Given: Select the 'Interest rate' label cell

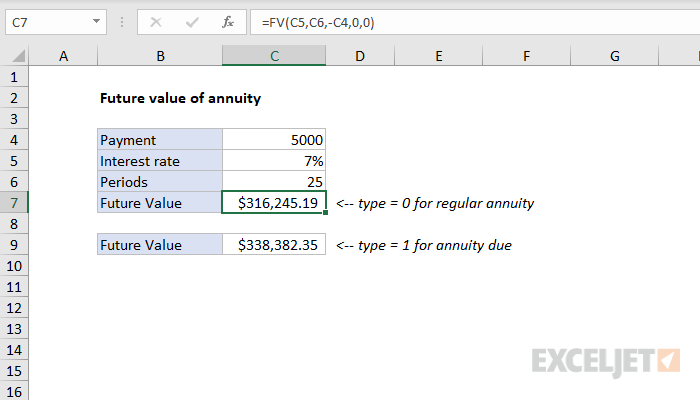Looking at the screenshot, I should tap(160, 161).
